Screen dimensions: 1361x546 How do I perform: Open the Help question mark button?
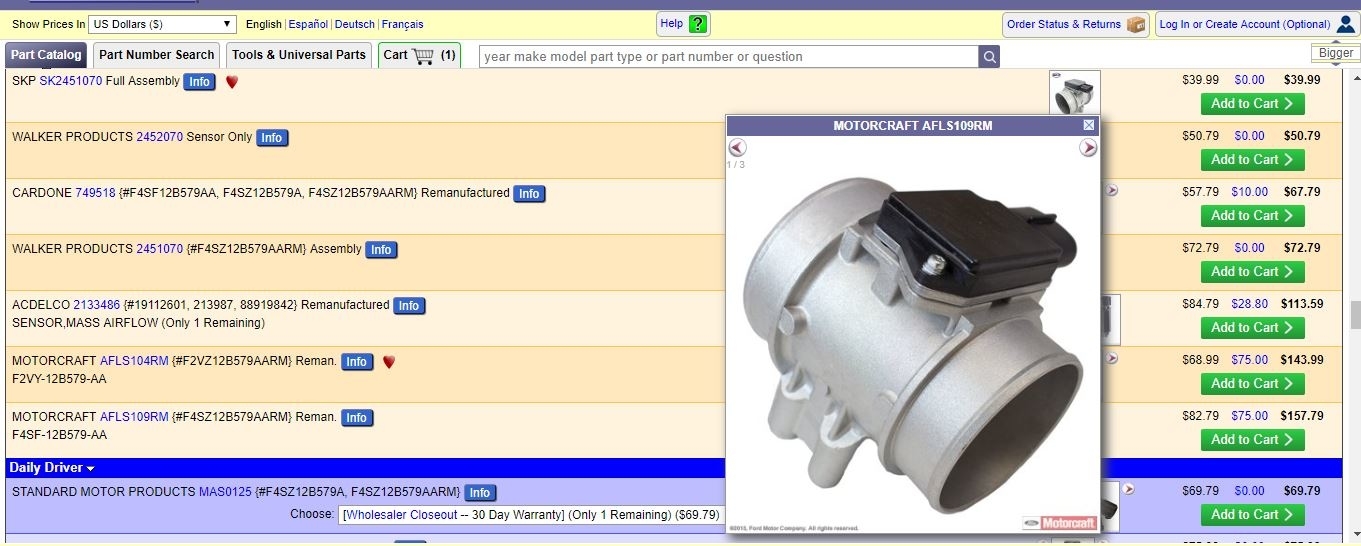684,24
